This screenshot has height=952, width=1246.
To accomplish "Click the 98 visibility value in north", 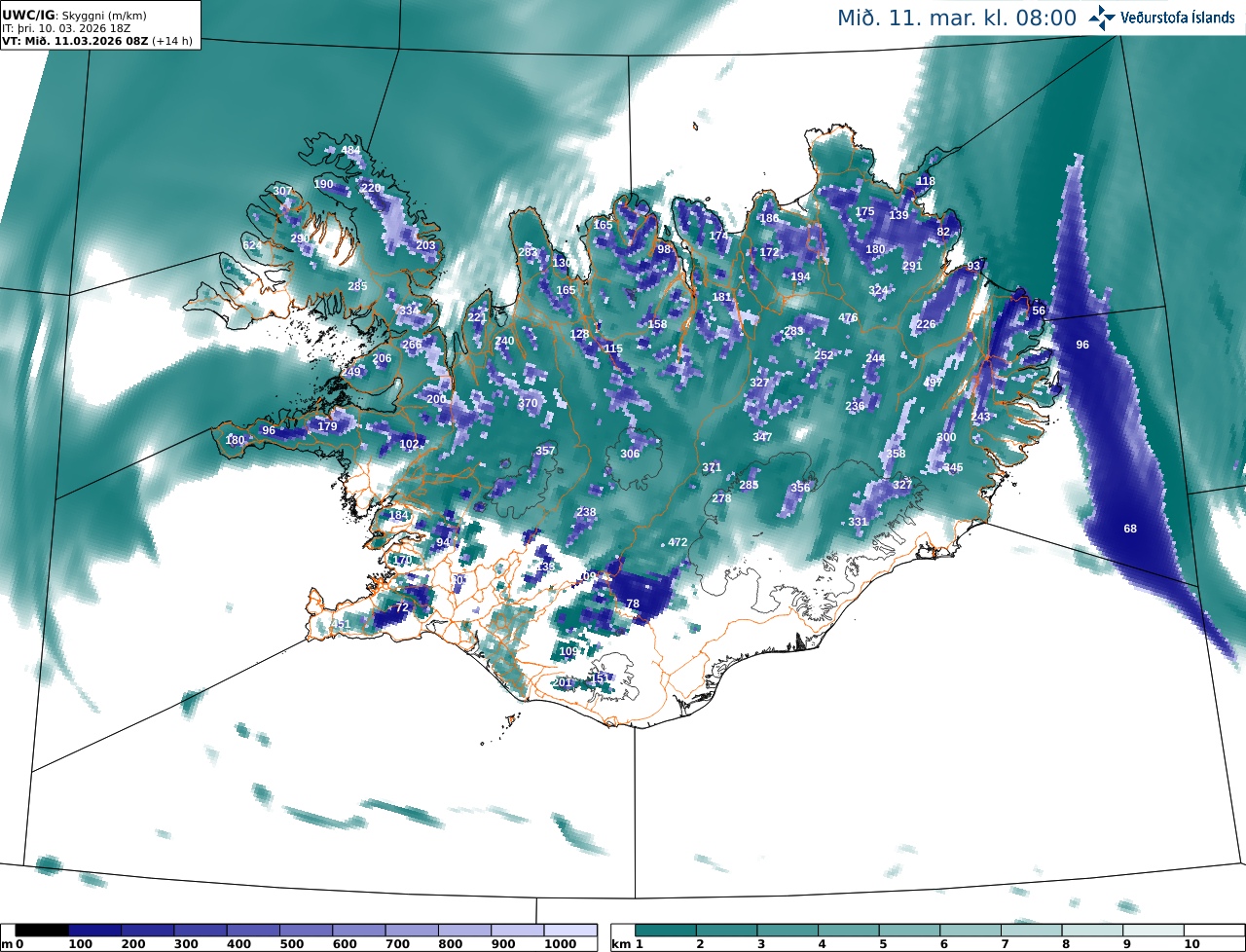I will tap(664, 249).
